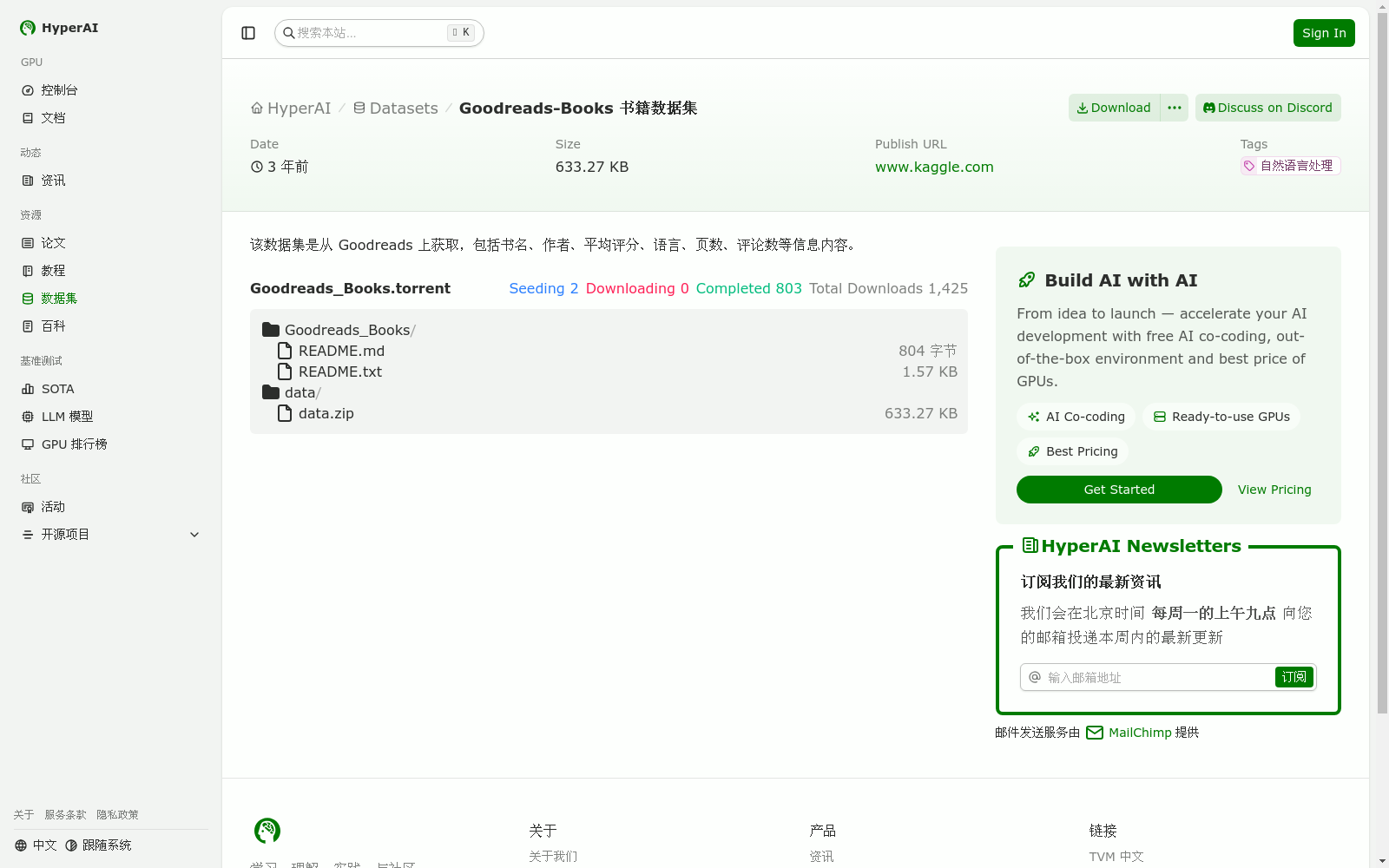Click the Download button
1389x868 pixels.
pyautogui.click(x=1115, y=108)
